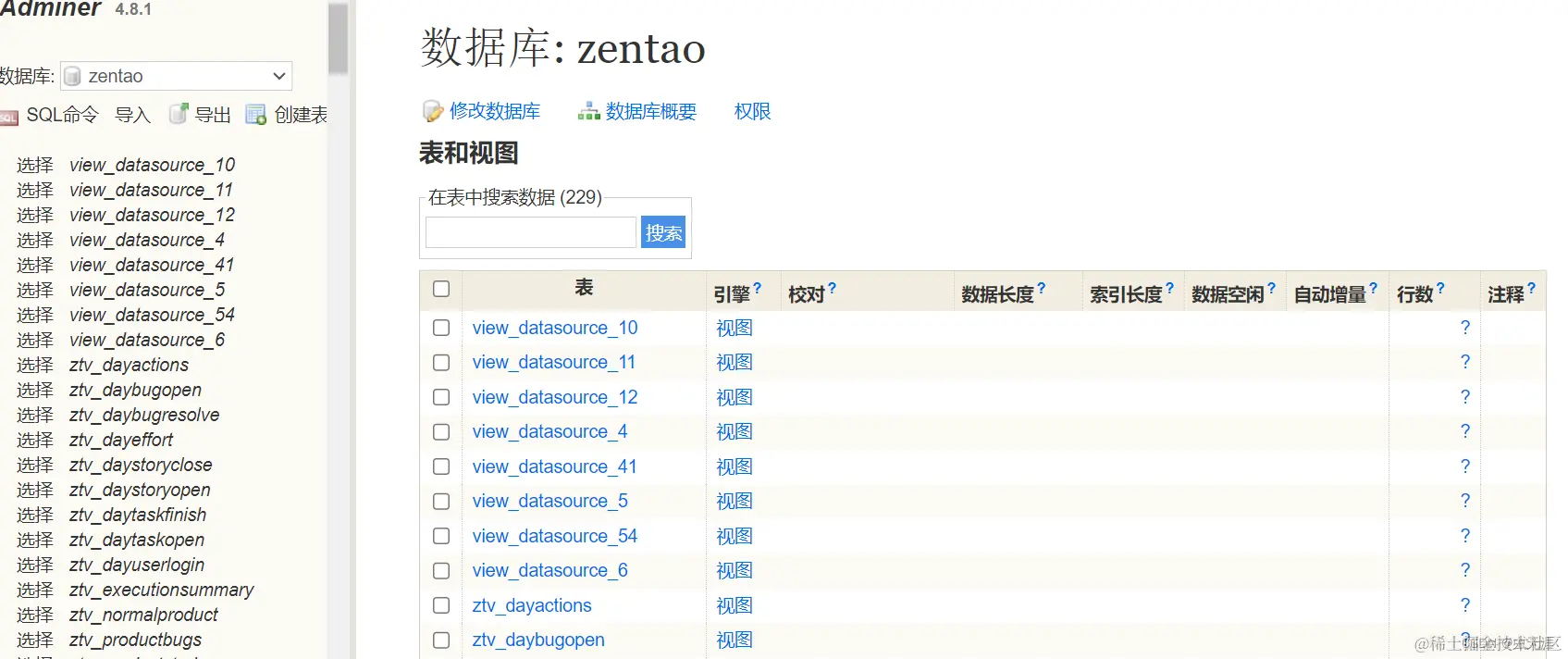1568x659 pixels.
Task: Open the zentao database dropdown
Action: tap(176, 76)
